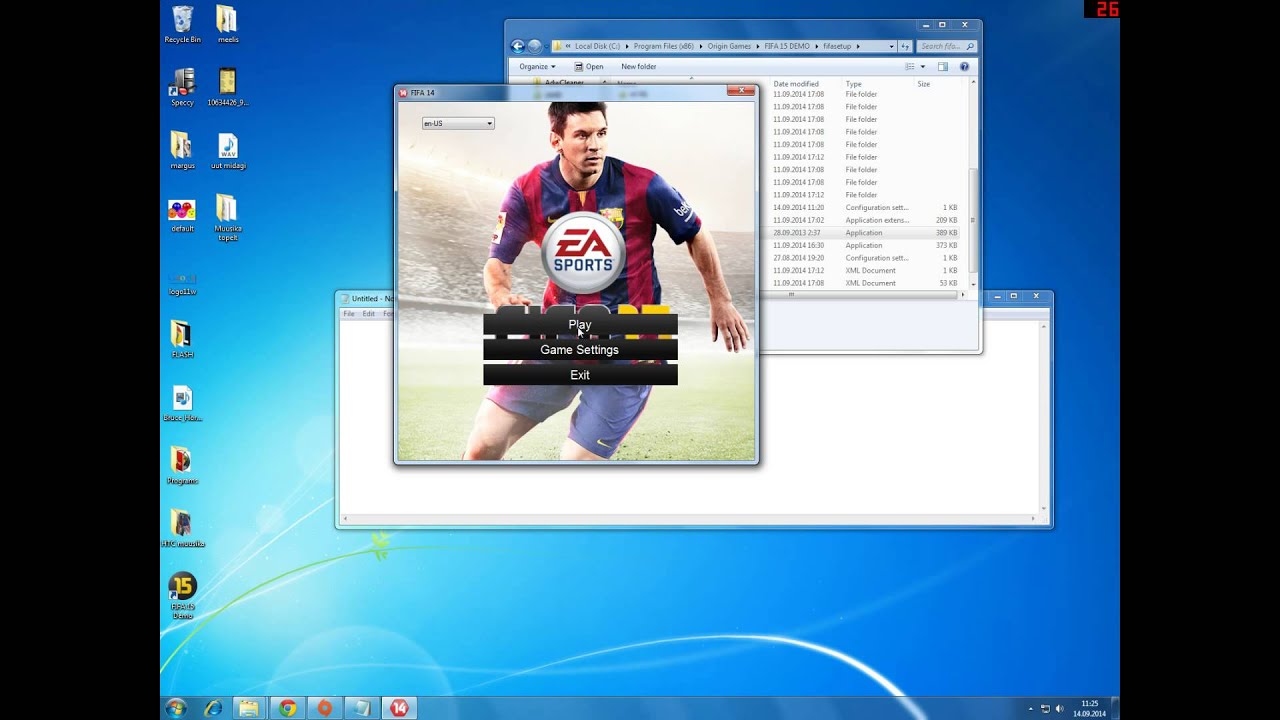Select the FIFA 14 taskbar button
The width and height of the screenshot is (1280, 720).
coord(400,708)
